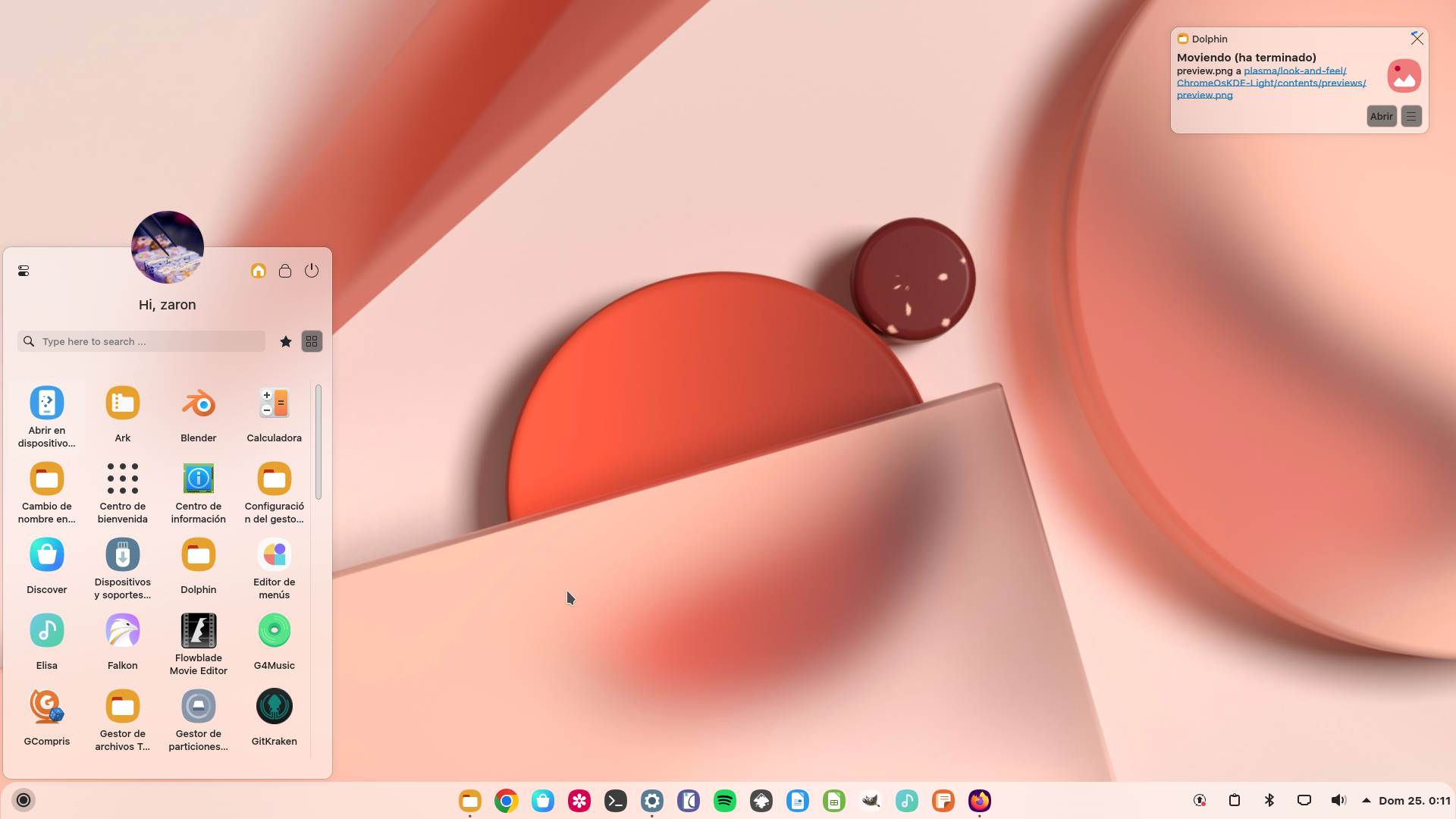Viewport: 1456px width, 819px height.
Task: Open Centro de bienvenida
Action: coord(122,492)
